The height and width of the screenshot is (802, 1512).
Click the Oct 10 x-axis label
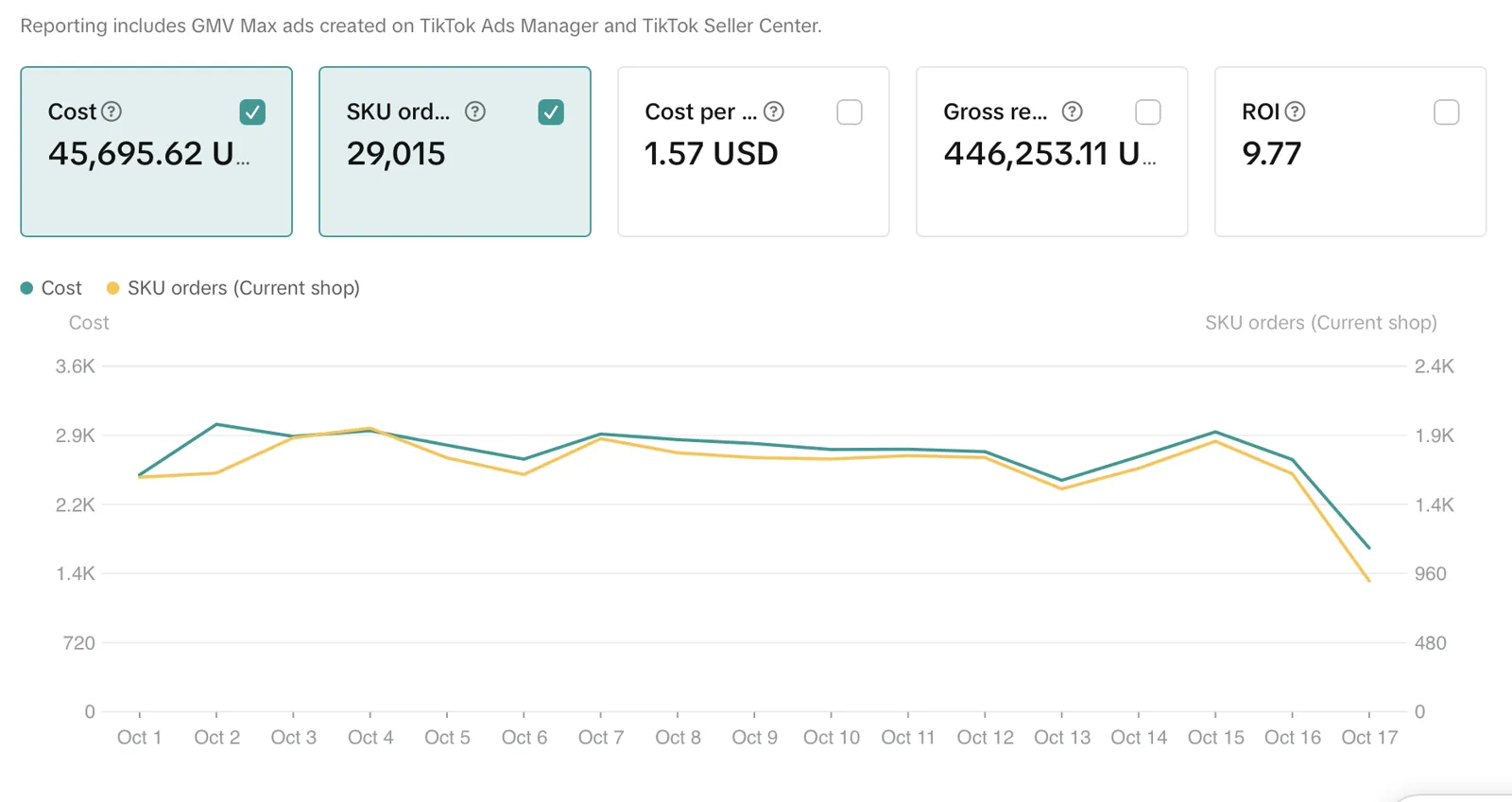pyautogui.click(x=832, y=738)
